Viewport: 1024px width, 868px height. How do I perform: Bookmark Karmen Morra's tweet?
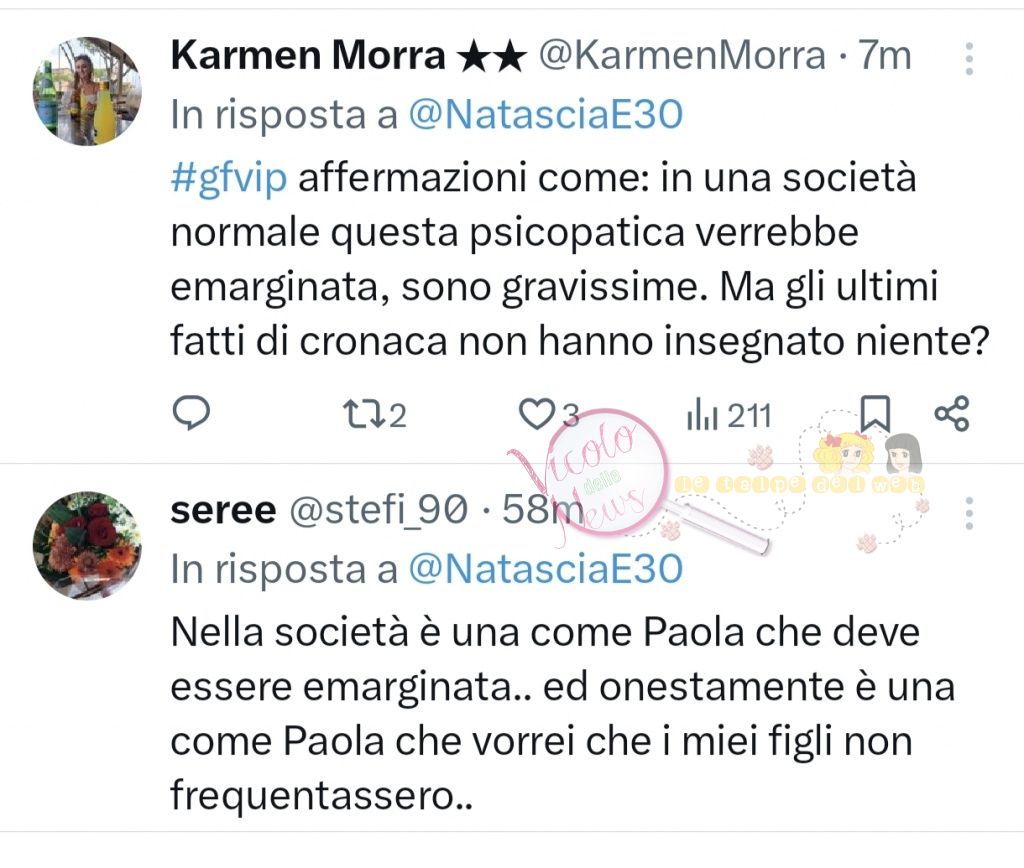pos(875,412)
